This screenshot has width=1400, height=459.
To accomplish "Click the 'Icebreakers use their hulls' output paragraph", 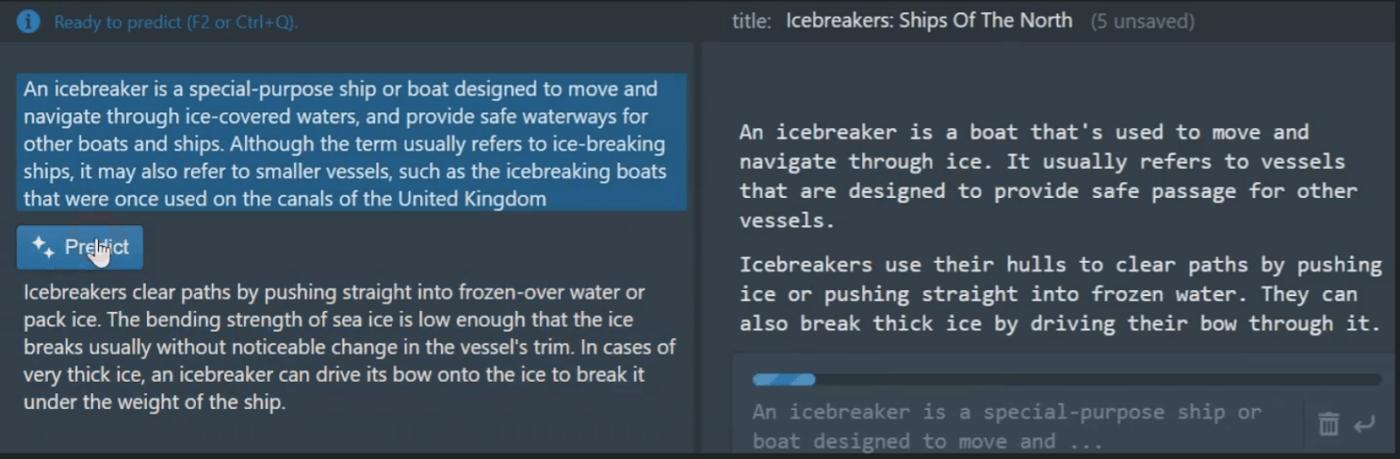I will [1060, 294].
